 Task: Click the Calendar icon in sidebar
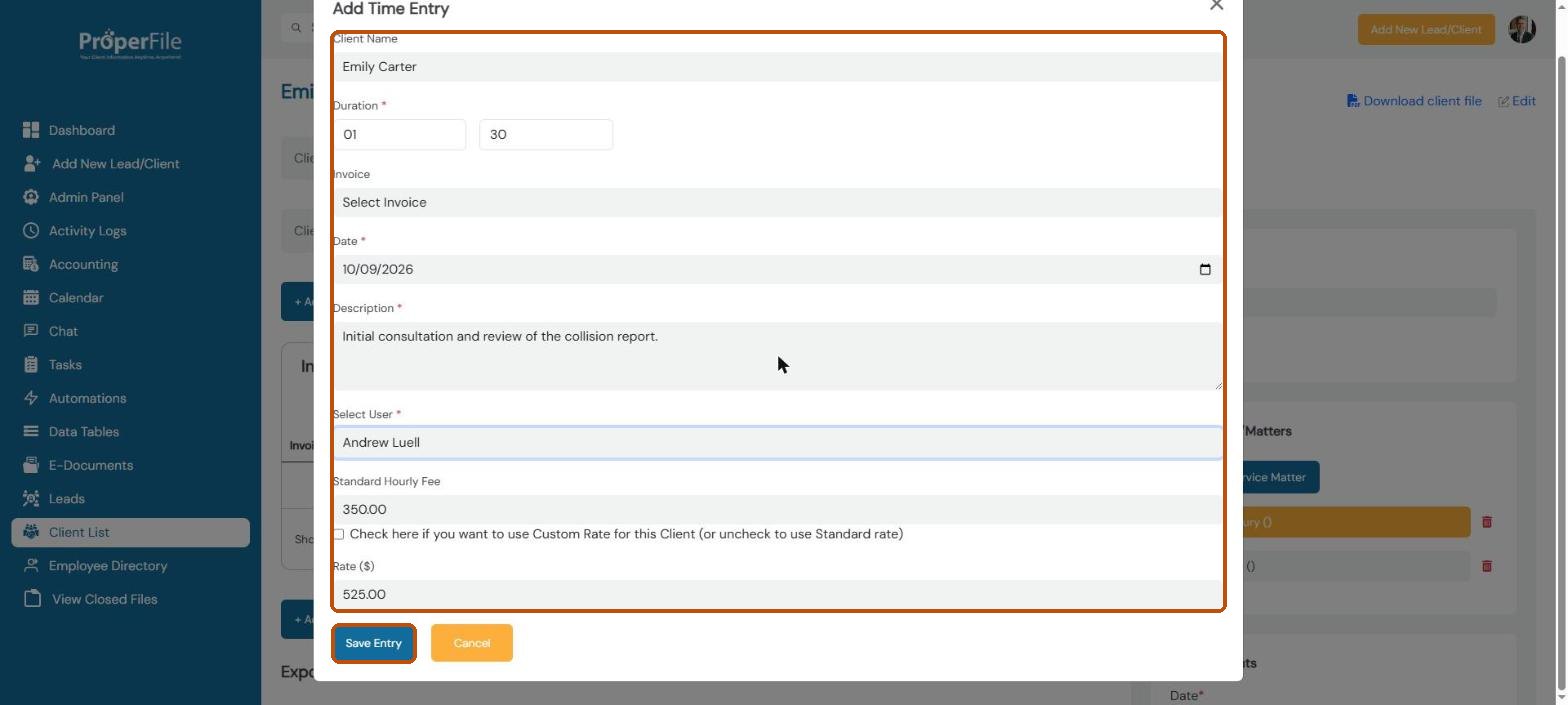(x=31, y=298)
